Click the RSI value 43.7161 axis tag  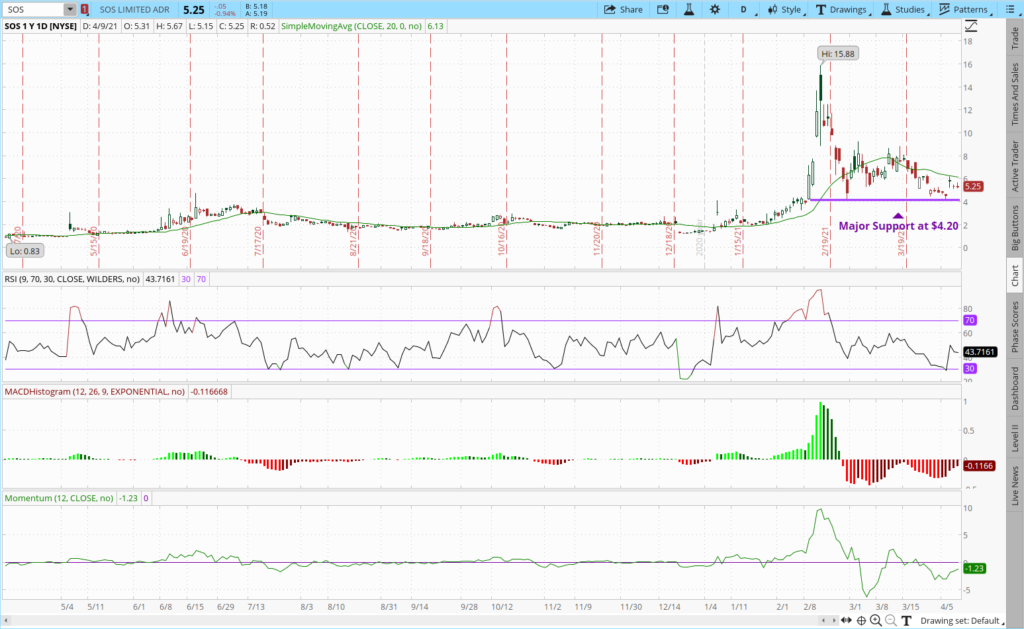980,352
